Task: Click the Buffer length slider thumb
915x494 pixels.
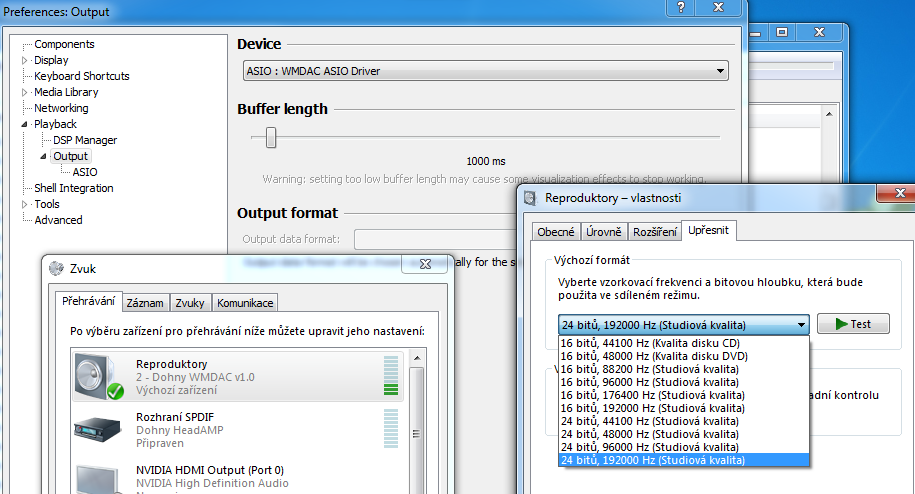Action: (271, 138)
